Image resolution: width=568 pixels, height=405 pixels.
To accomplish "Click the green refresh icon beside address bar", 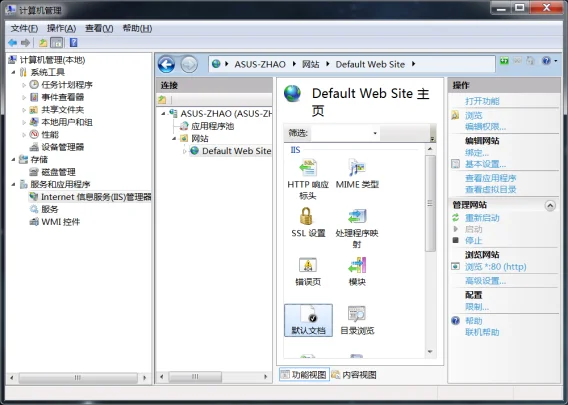I will click(x=504, y=61).
